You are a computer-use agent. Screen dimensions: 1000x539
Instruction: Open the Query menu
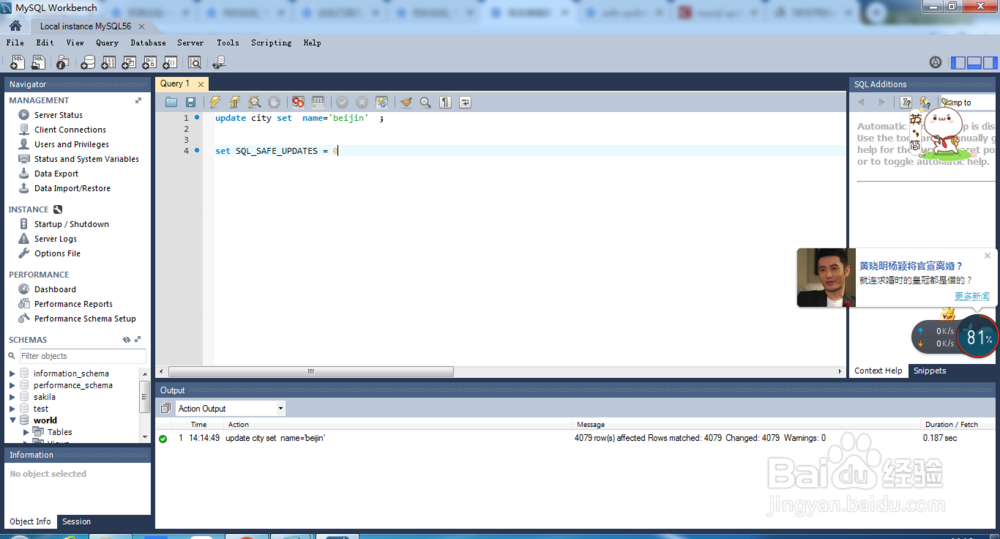(x=107, y=43)
